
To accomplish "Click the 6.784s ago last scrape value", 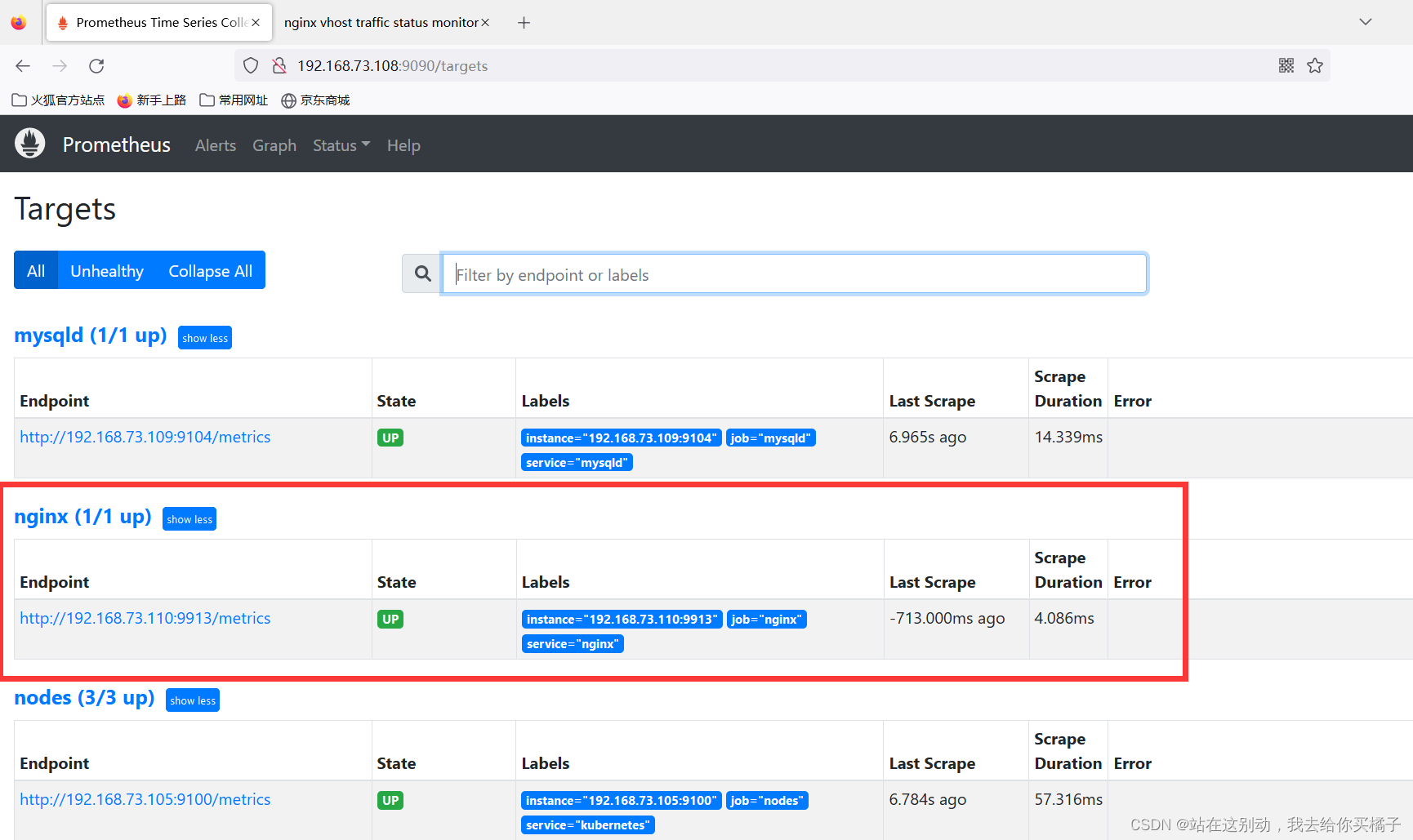I will [x=928, y=799].
